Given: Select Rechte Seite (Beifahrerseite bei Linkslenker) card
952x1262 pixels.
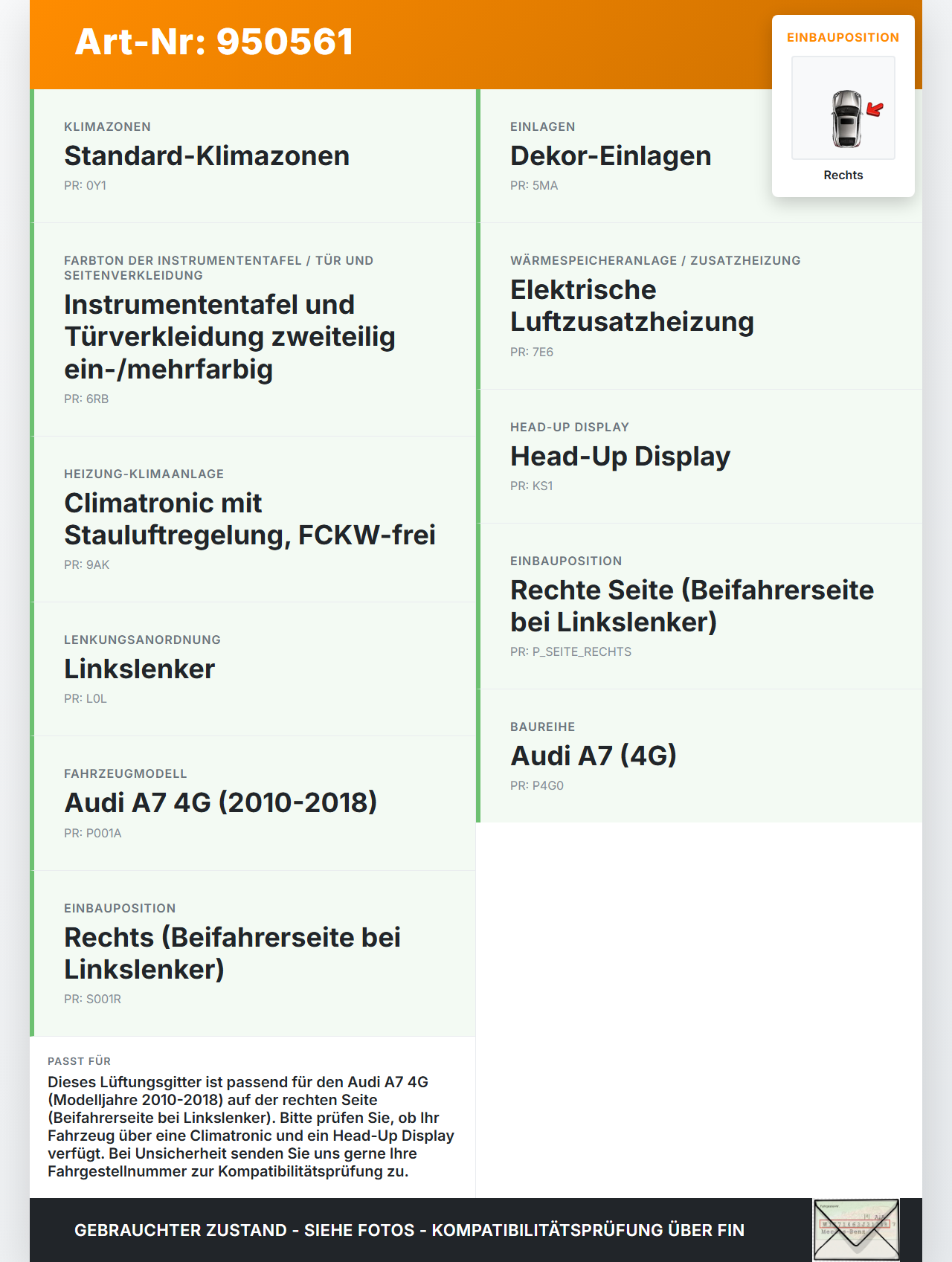Looking at the screenshot, I should [x=699, y=606].
